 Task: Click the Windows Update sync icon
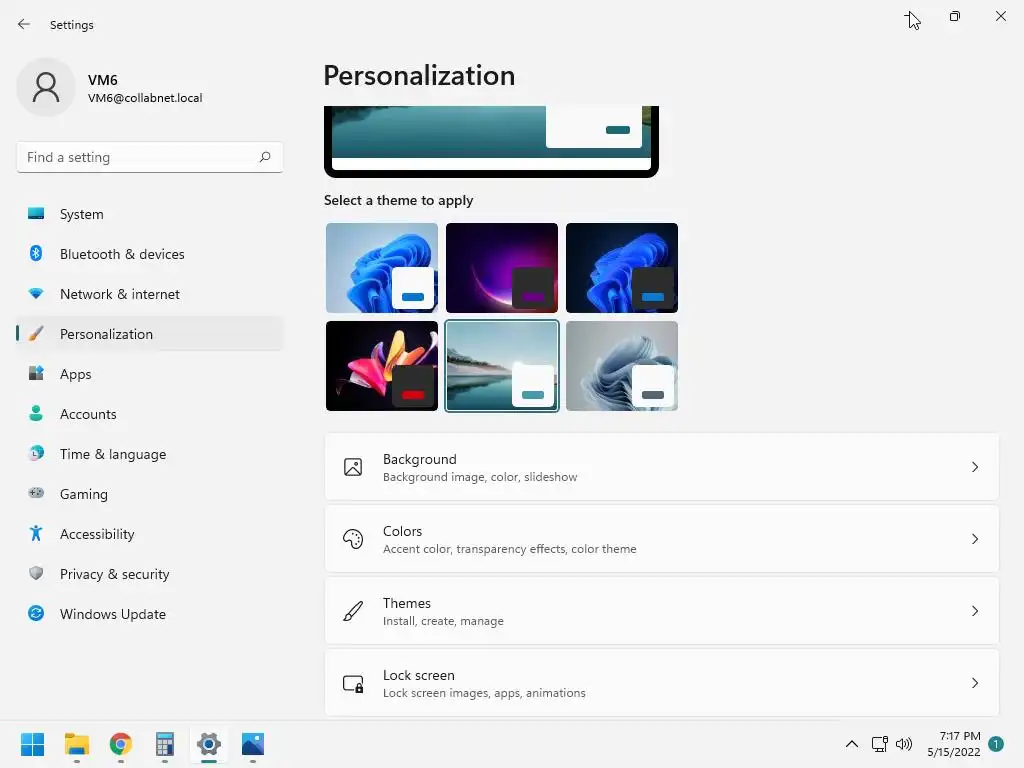pos(36,613)
